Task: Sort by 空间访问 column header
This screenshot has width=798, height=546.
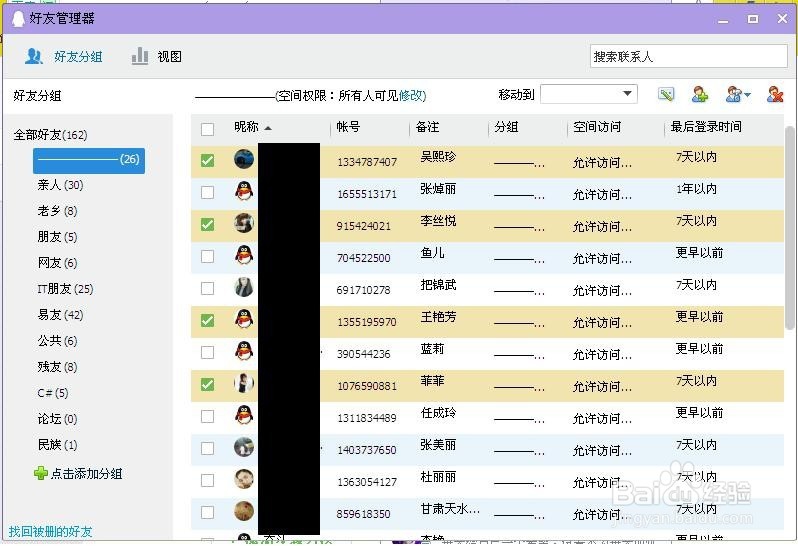Action: coord(597,127)
